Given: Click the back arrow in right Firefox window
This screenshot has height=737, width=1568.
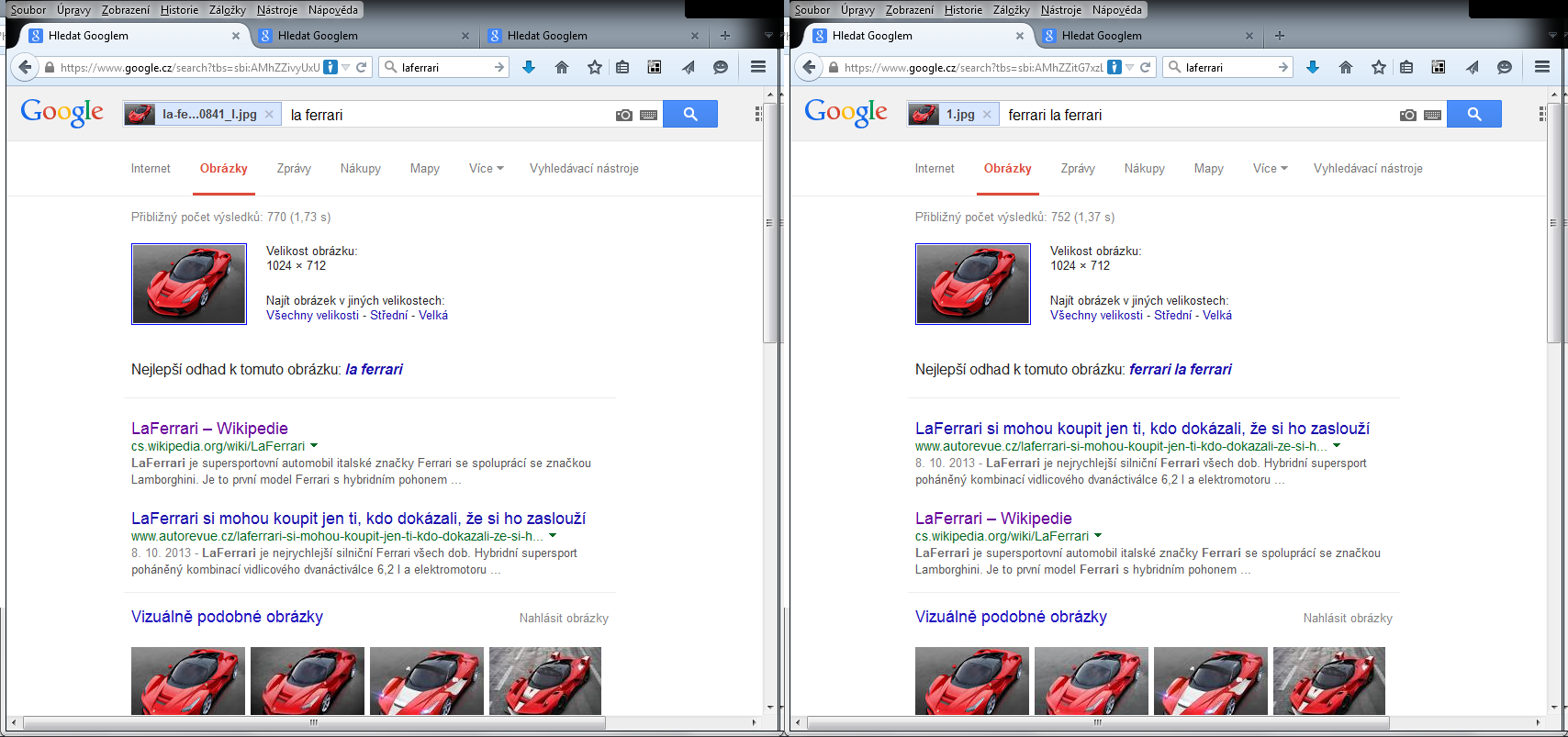Looking at the screenshot, I should click(x=810, y=67).
